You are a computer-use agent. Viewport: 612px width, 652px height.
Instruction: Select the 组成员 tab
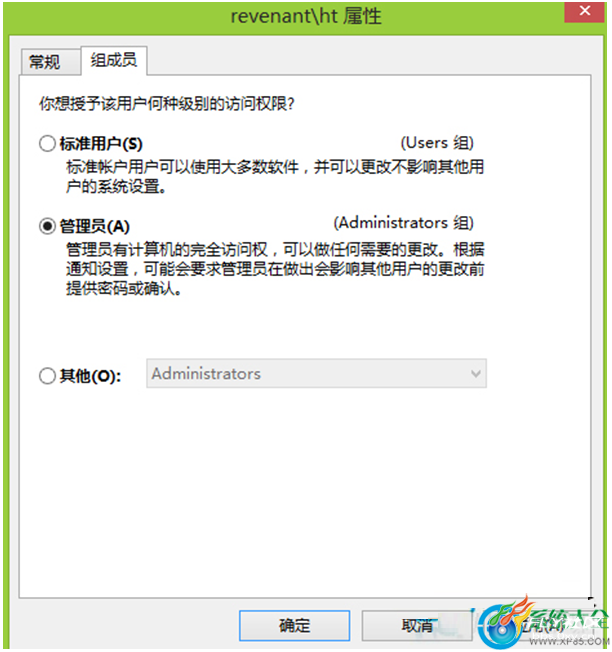114,61
